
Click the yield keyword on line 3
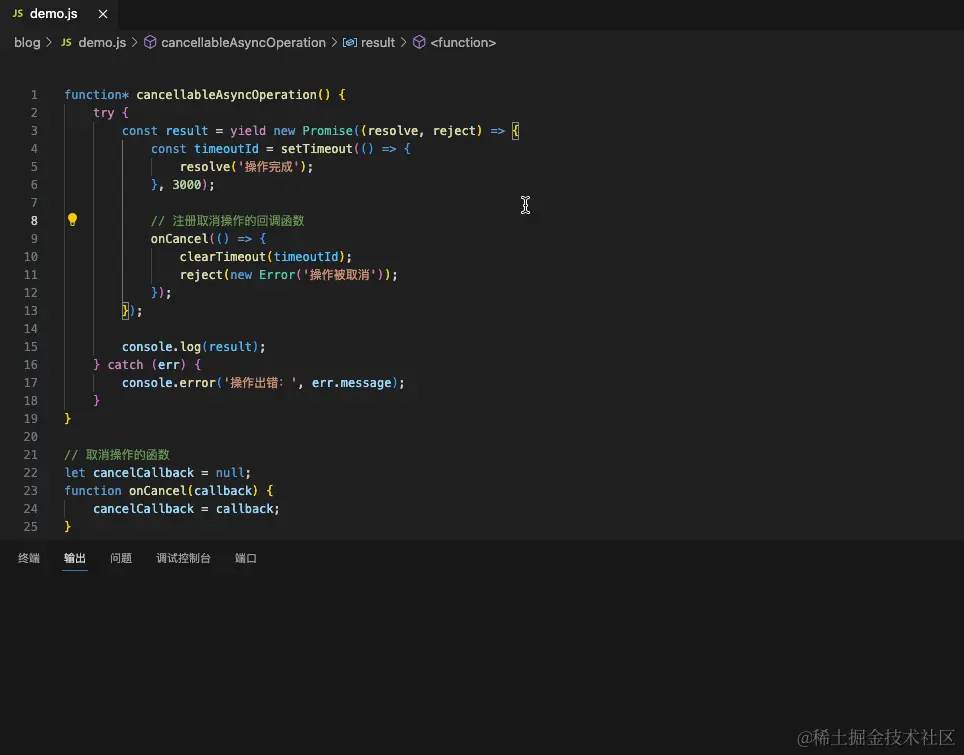[248, 131]
